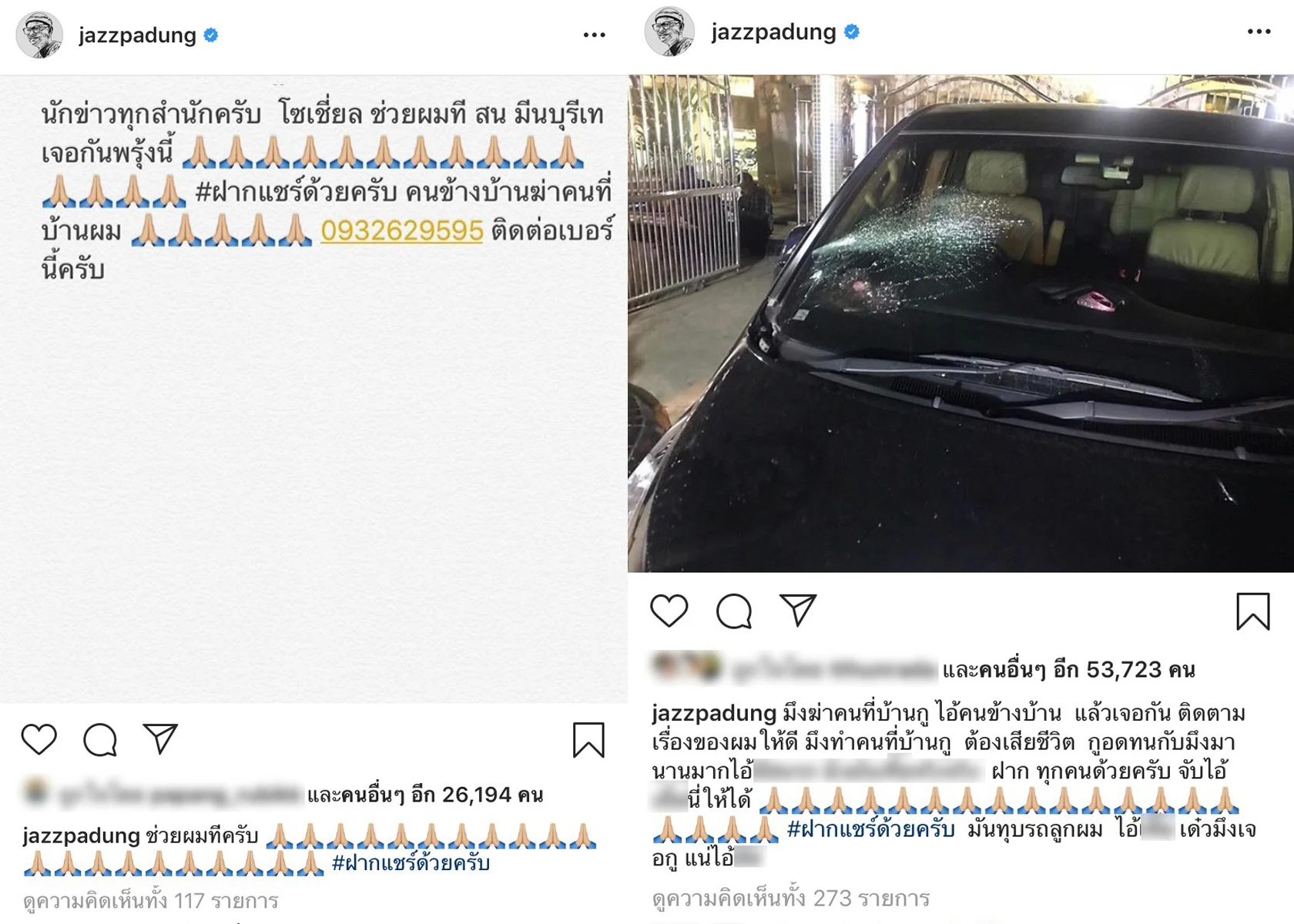Tap phone number 0932629595
The width and height of the screenshot is (1294, 924).
pyautogui.click(x=402, y=230)
